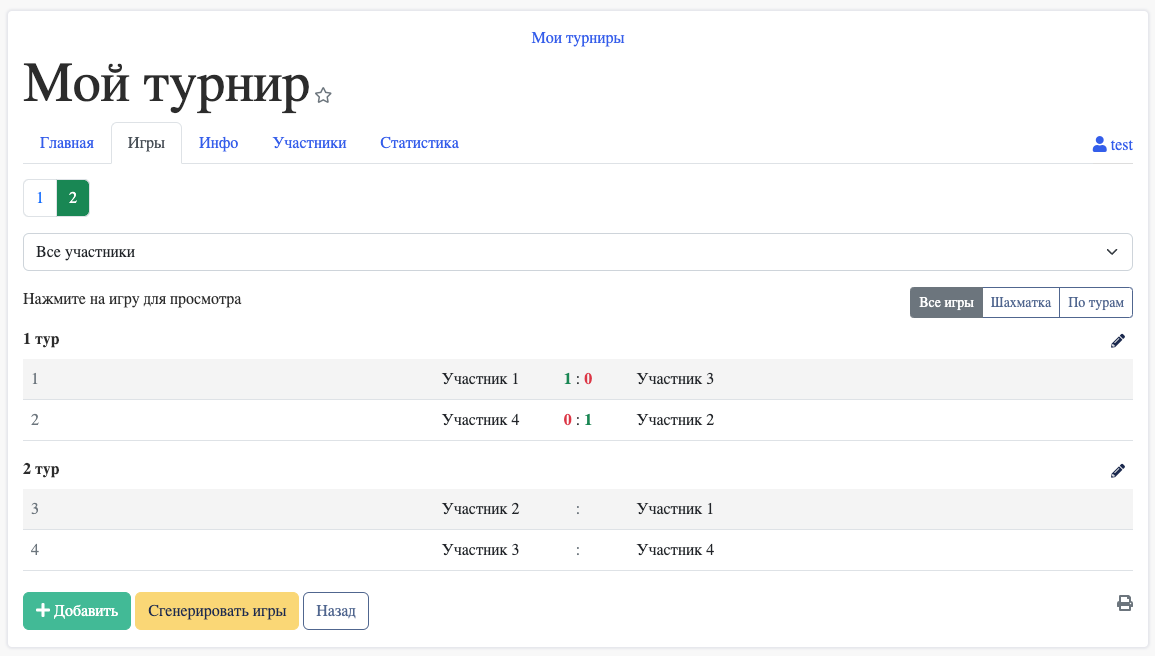Click the Назад button

(336, 611)
